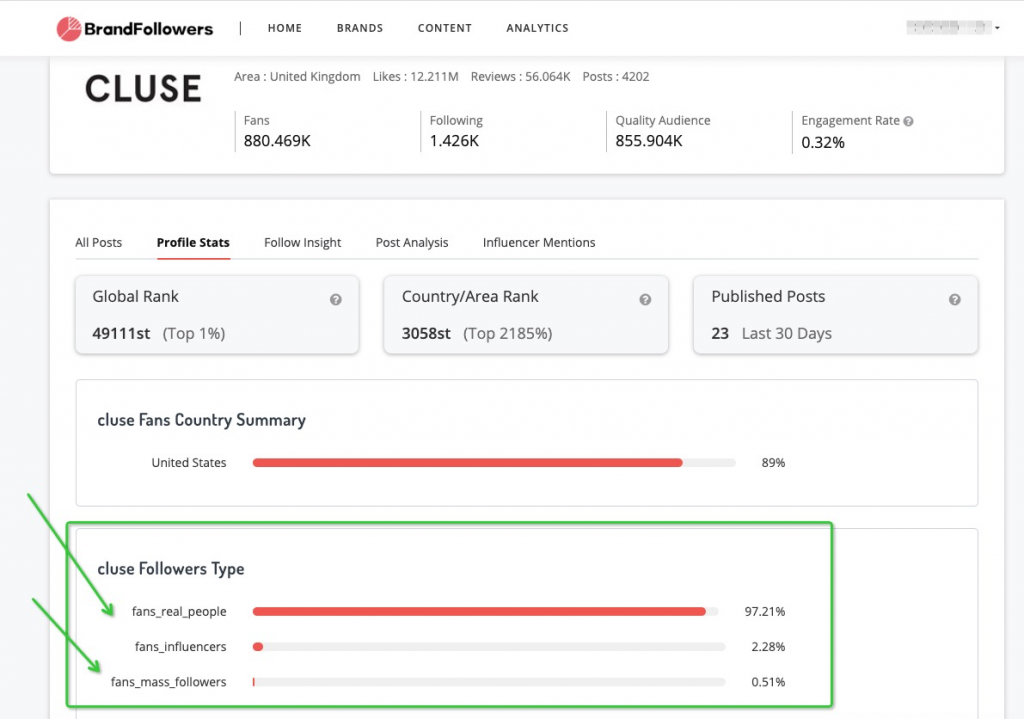Click the Following value 1.426K

click(x=454, y=140)
